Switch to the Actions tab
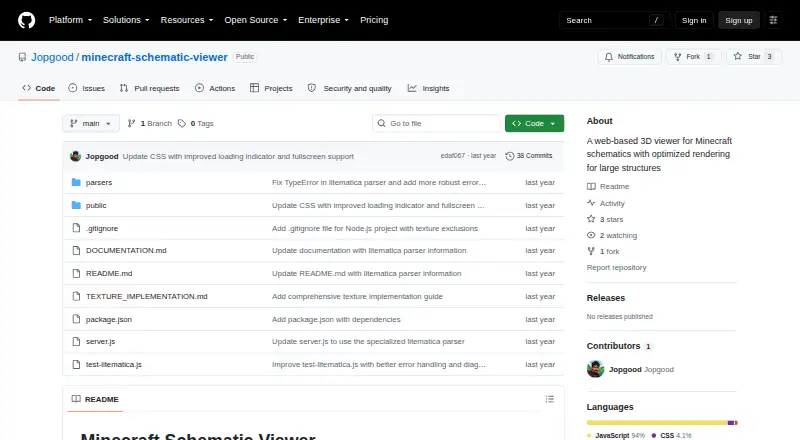The width and height of the screenshot is (800, 440). [215, 88]
